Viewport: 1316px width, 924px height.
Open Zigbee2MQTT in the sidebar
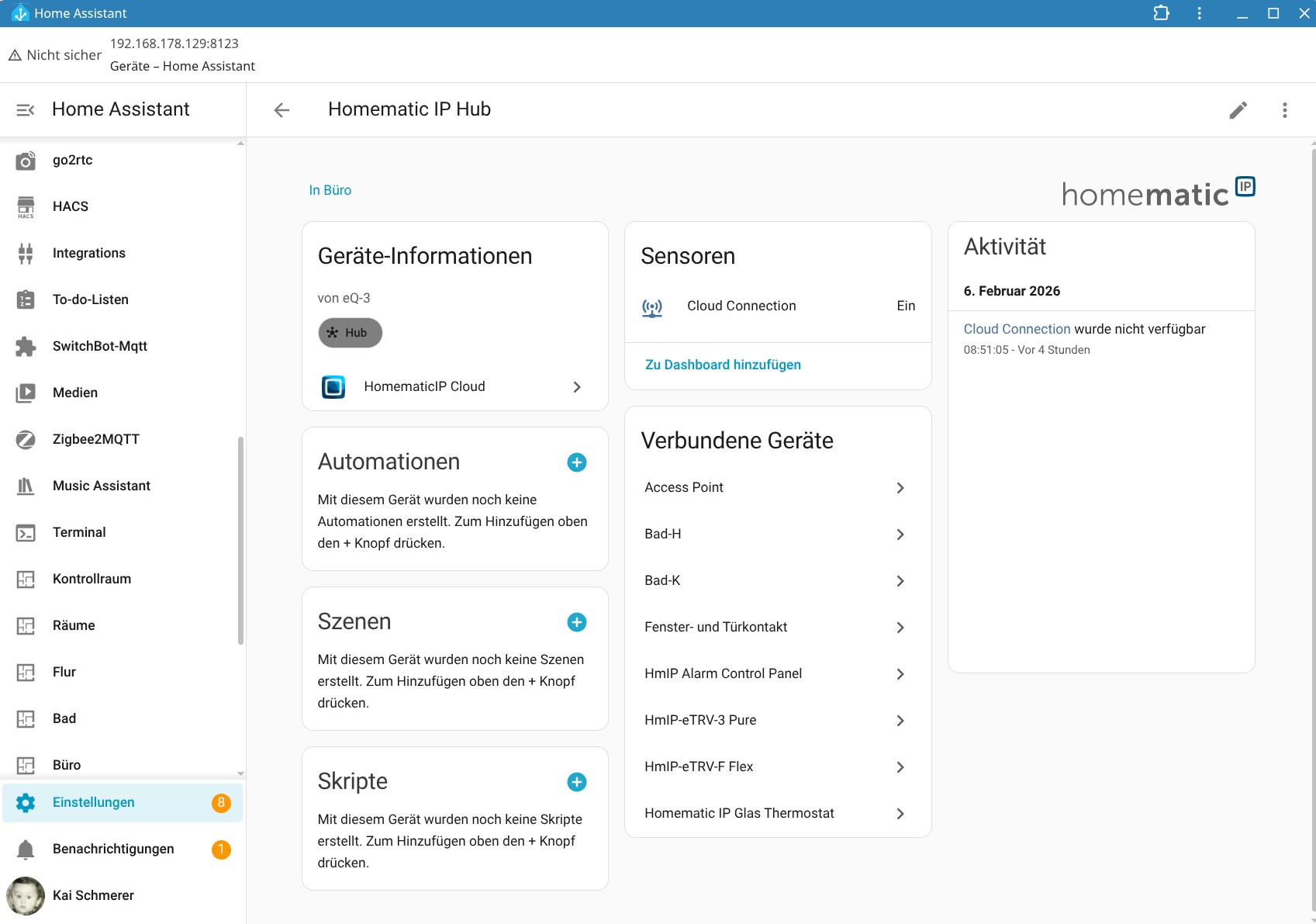coord(95,439)
